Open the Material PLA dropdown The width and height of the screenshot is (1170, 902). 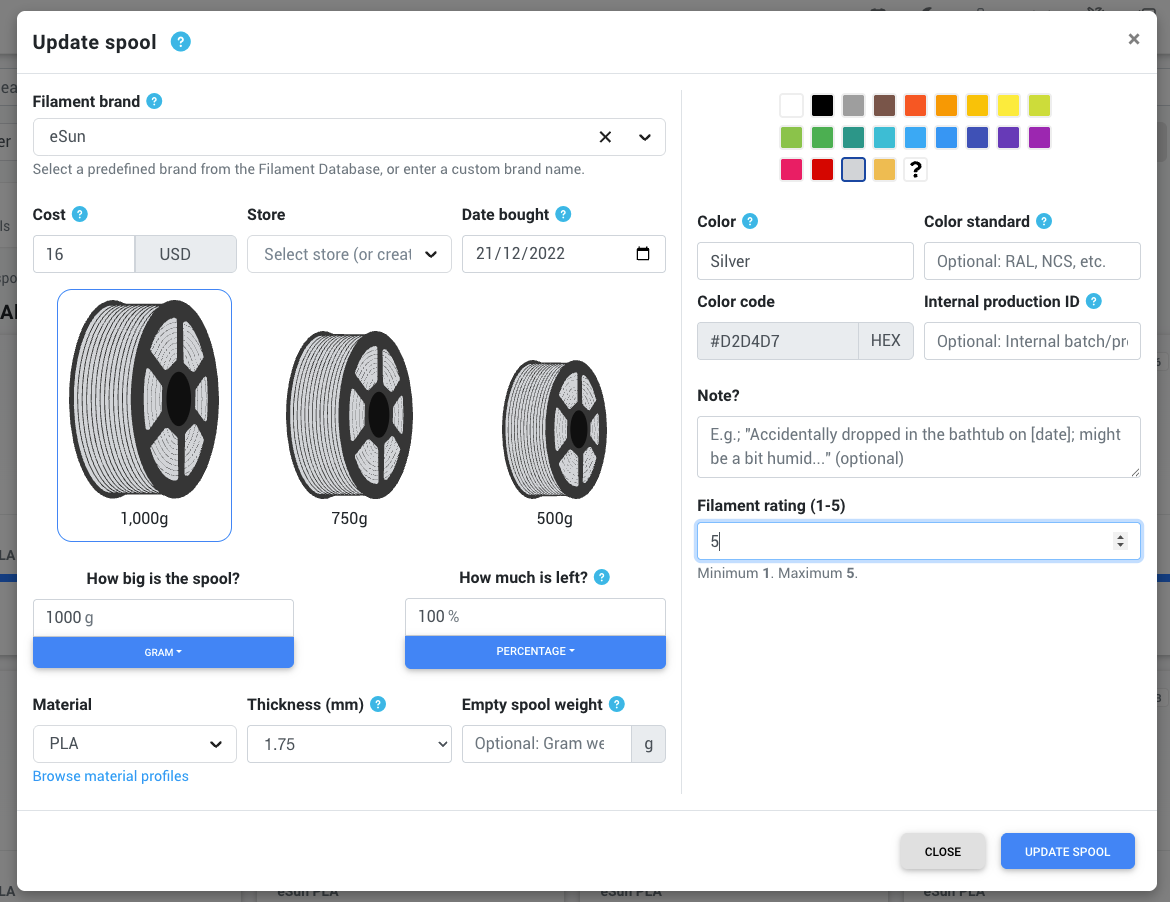click(x=134, y=744)
